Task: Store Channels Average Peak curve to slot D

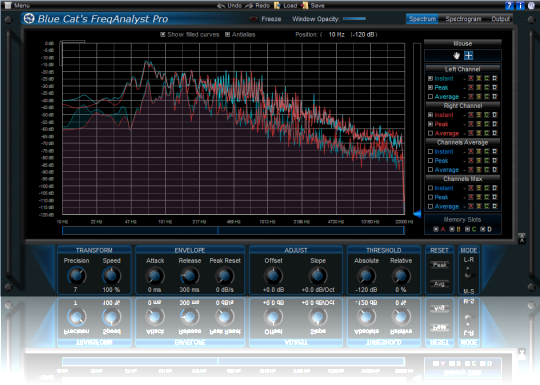Action: tap(495, 160)
